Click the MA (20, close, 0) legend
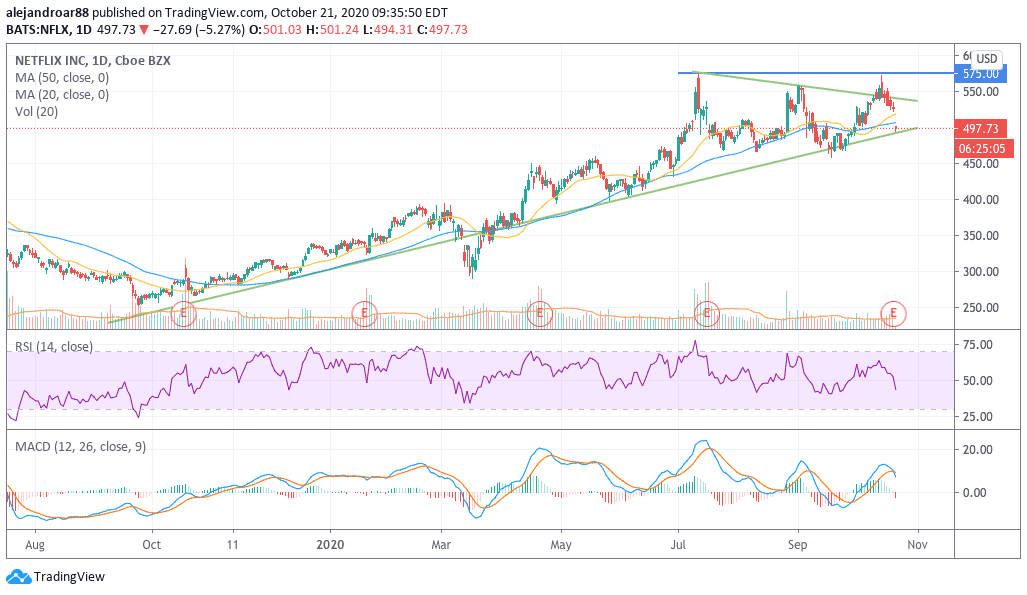1027x595 pixels. point(62,94)
